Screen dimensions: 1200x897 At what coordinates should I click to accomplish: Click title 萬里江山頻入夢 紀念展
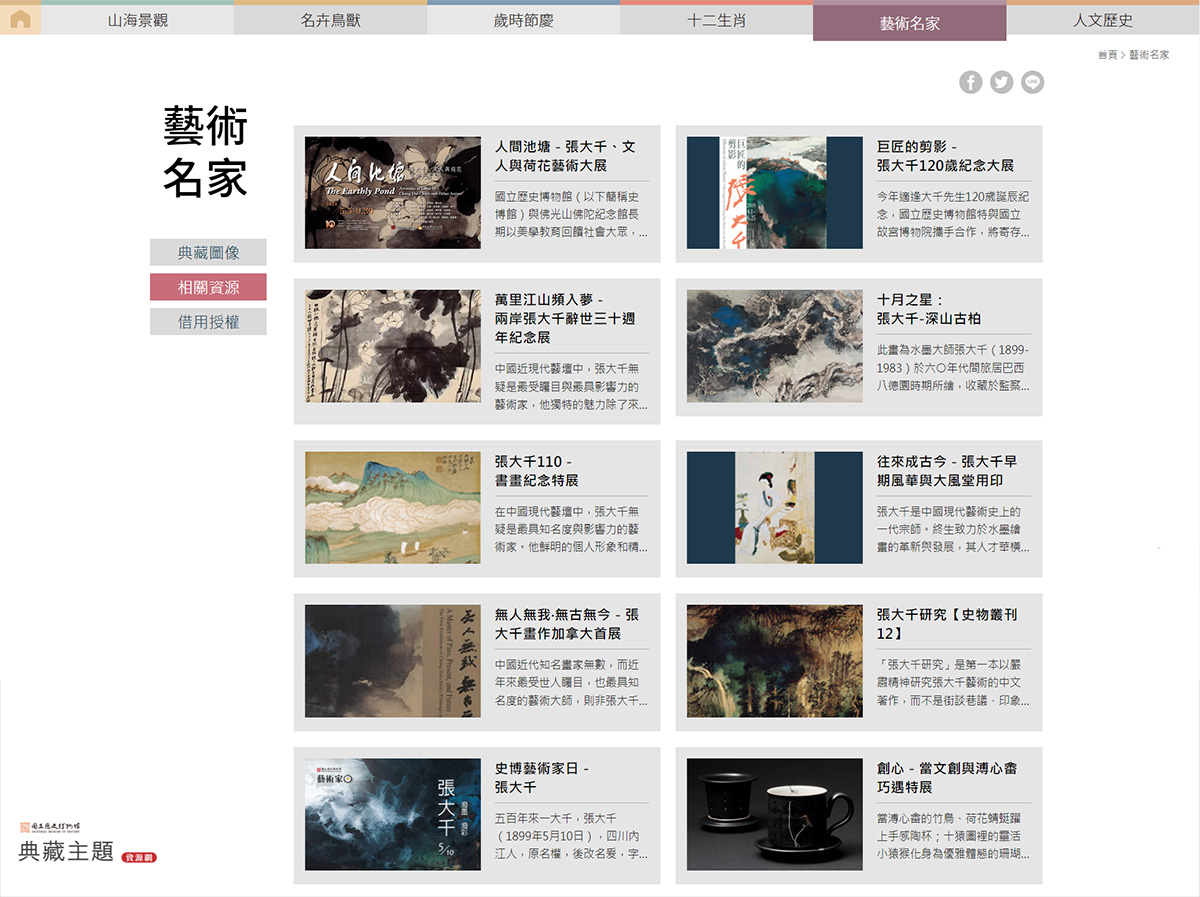(x=565, y=318)
